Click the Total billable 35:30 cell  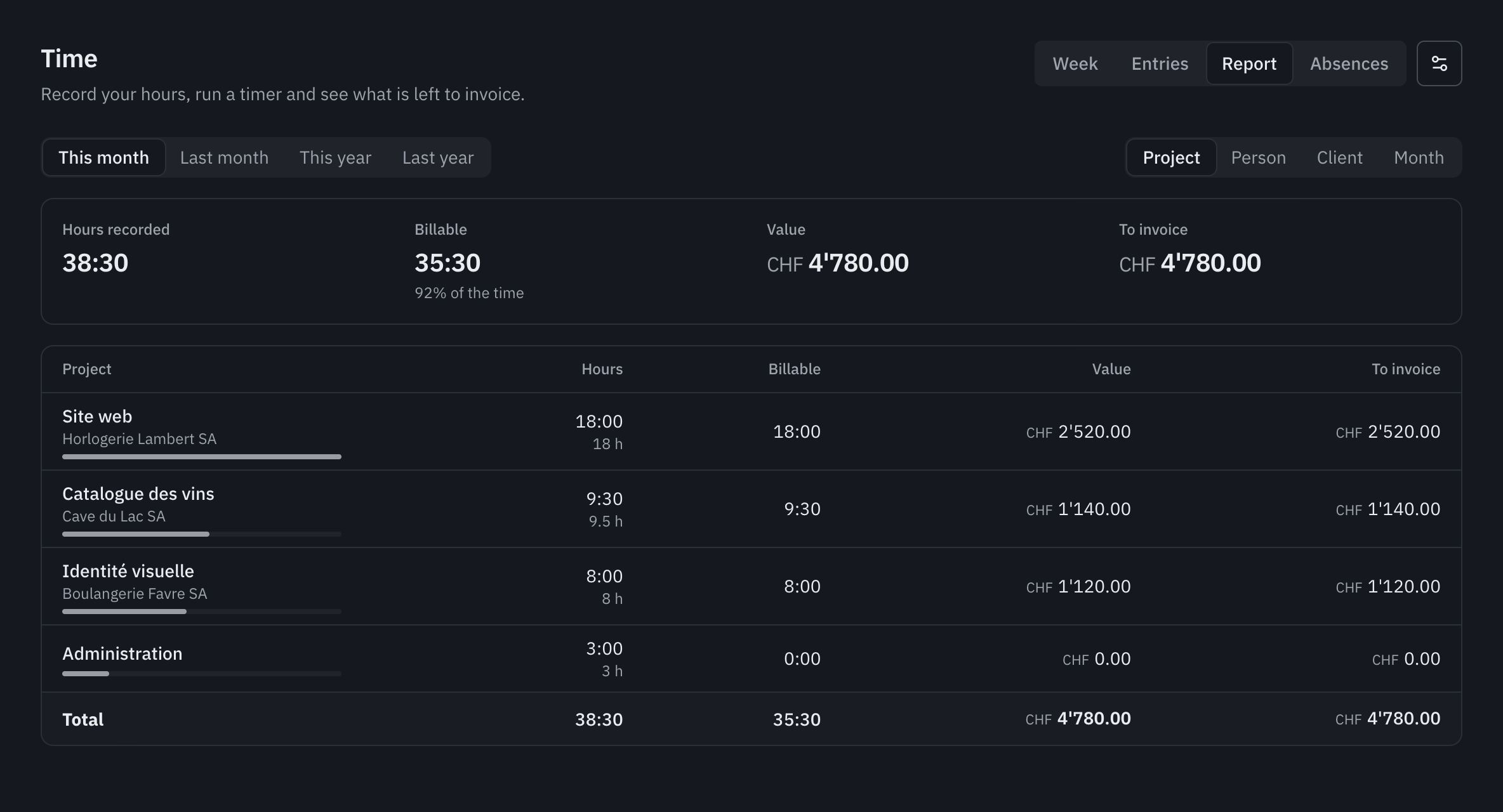(x=797, y=719)
